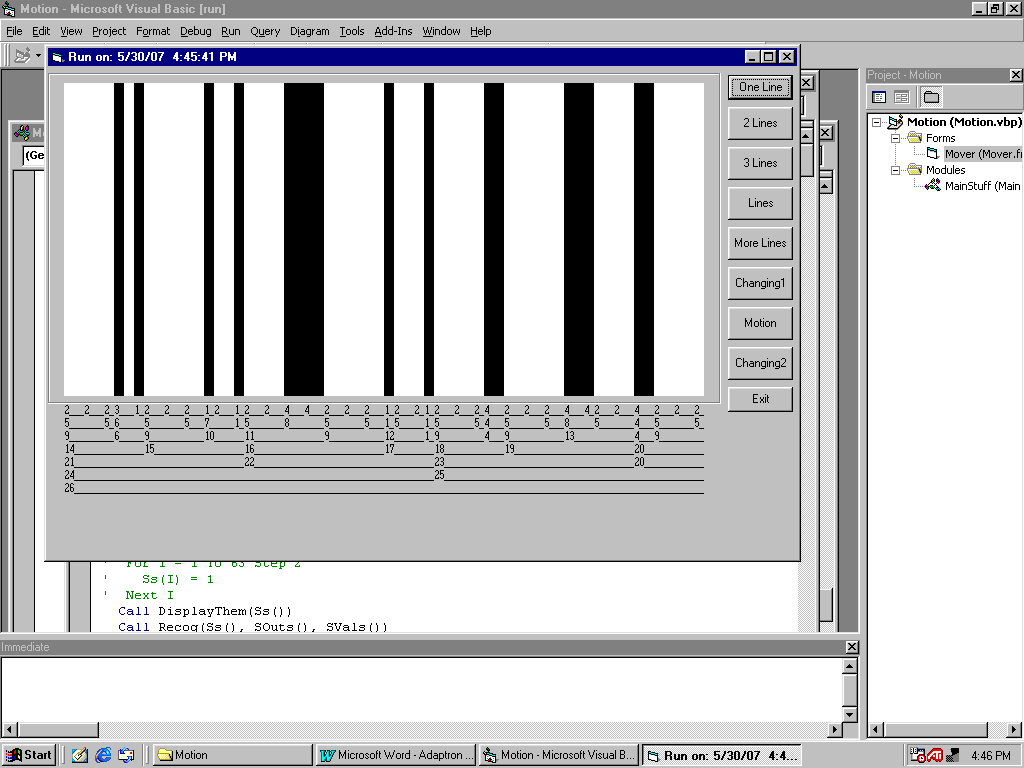Open the Windows Start menu

pyautogui.click(x=29, y=756)
